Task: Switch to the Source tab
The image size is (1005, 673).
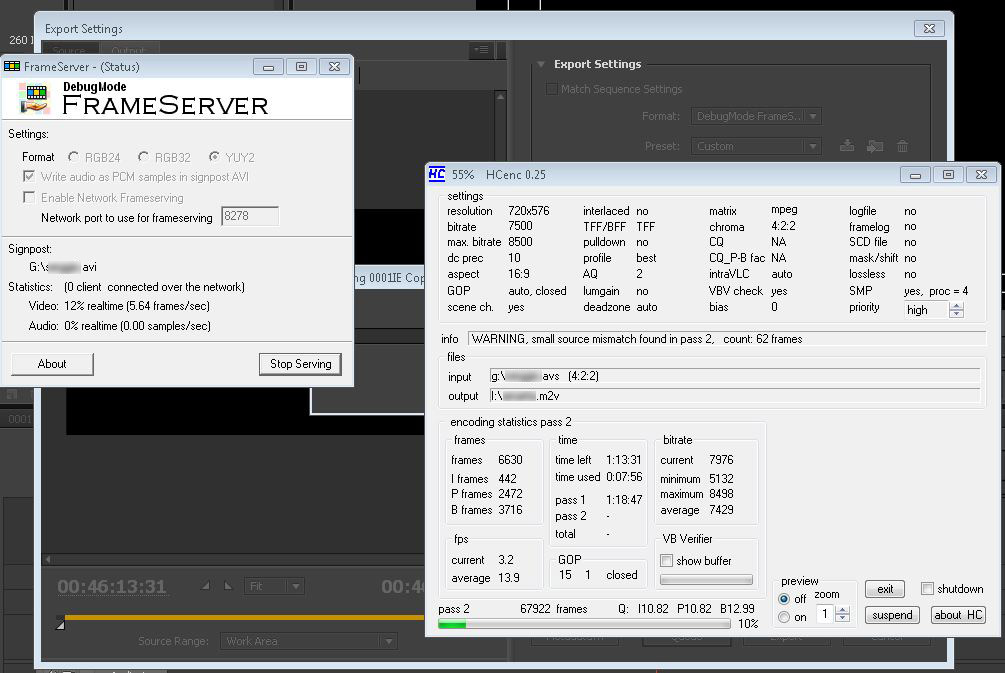Action: pos(69,51)
